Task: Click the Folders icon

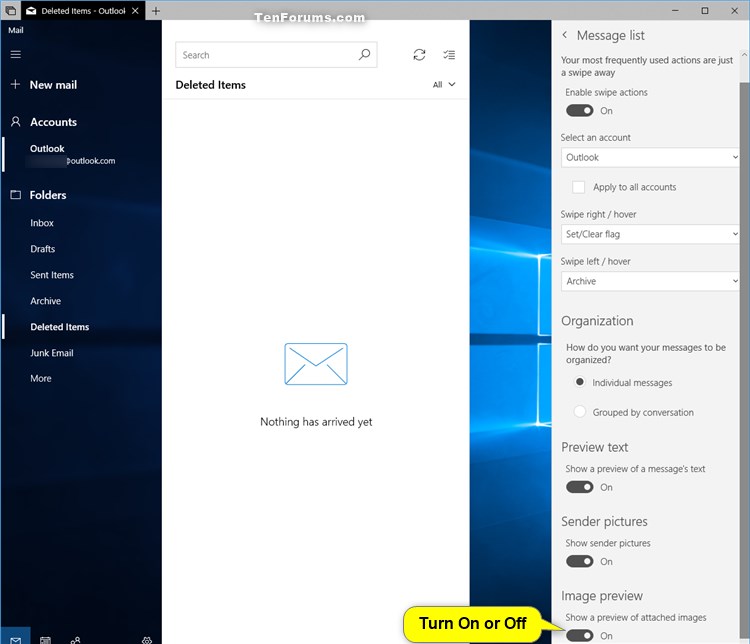Action: 15,195
